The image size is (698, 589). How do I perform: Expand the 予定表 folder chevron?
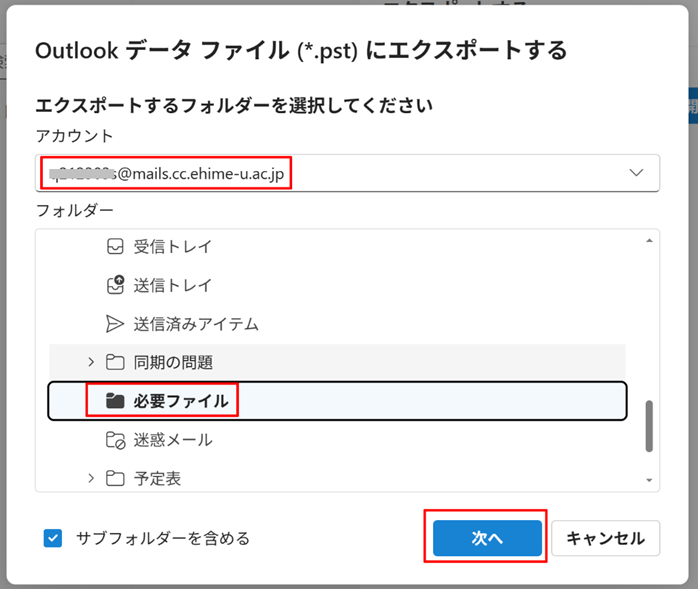pyautogui.click(x=92, y=478)
